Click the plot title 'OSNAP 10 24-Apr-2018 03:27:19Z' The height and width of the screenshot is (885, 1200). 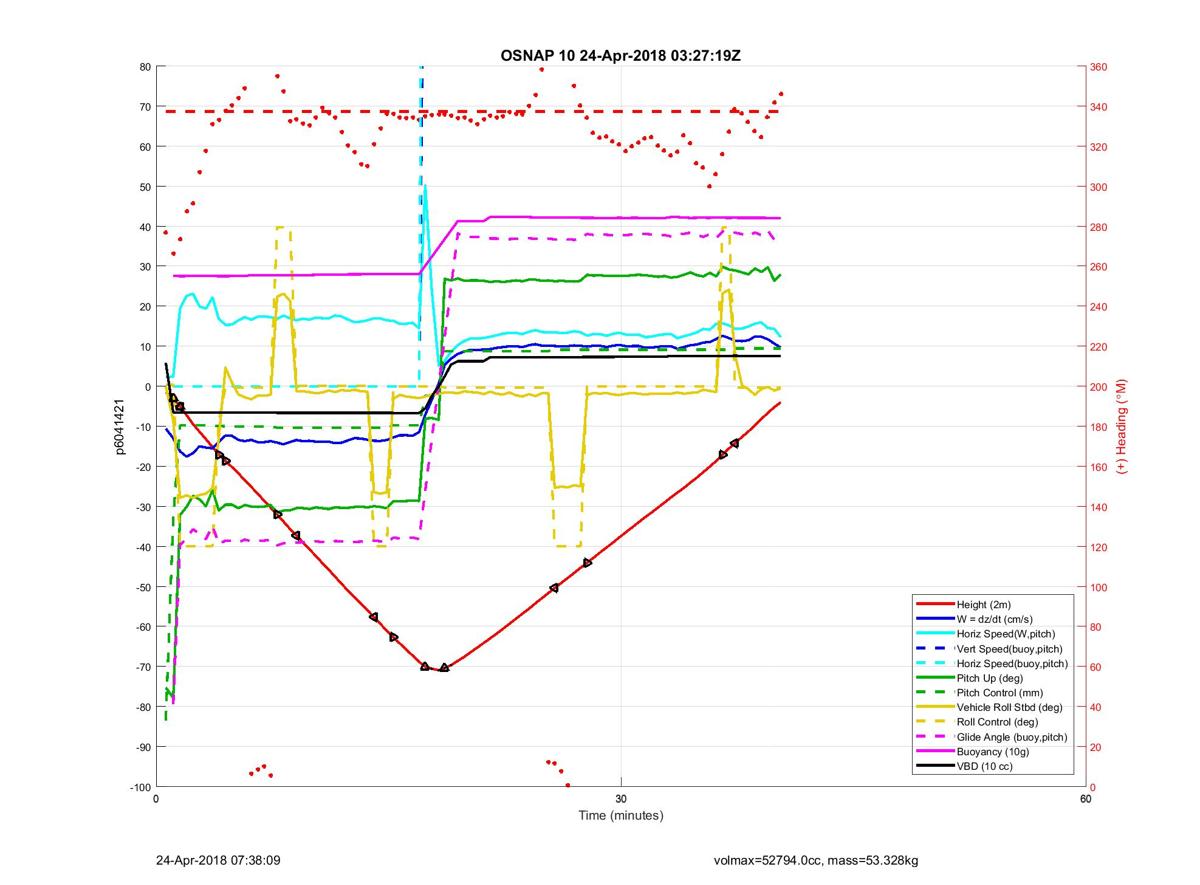click(620, 55)
